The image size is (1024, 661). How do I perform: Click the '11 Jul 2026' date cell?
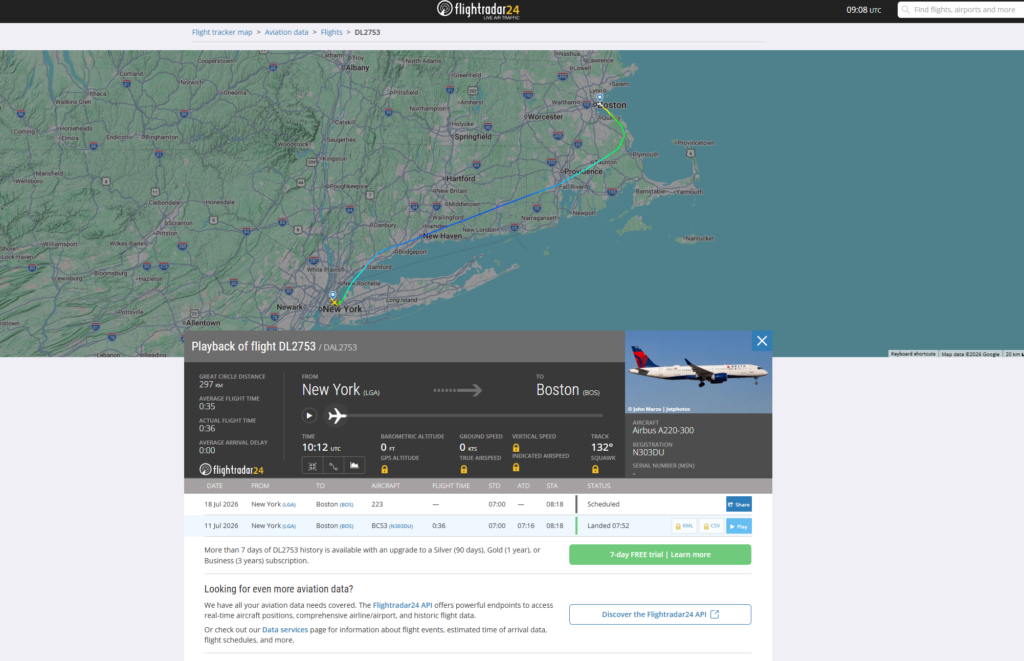221,526
